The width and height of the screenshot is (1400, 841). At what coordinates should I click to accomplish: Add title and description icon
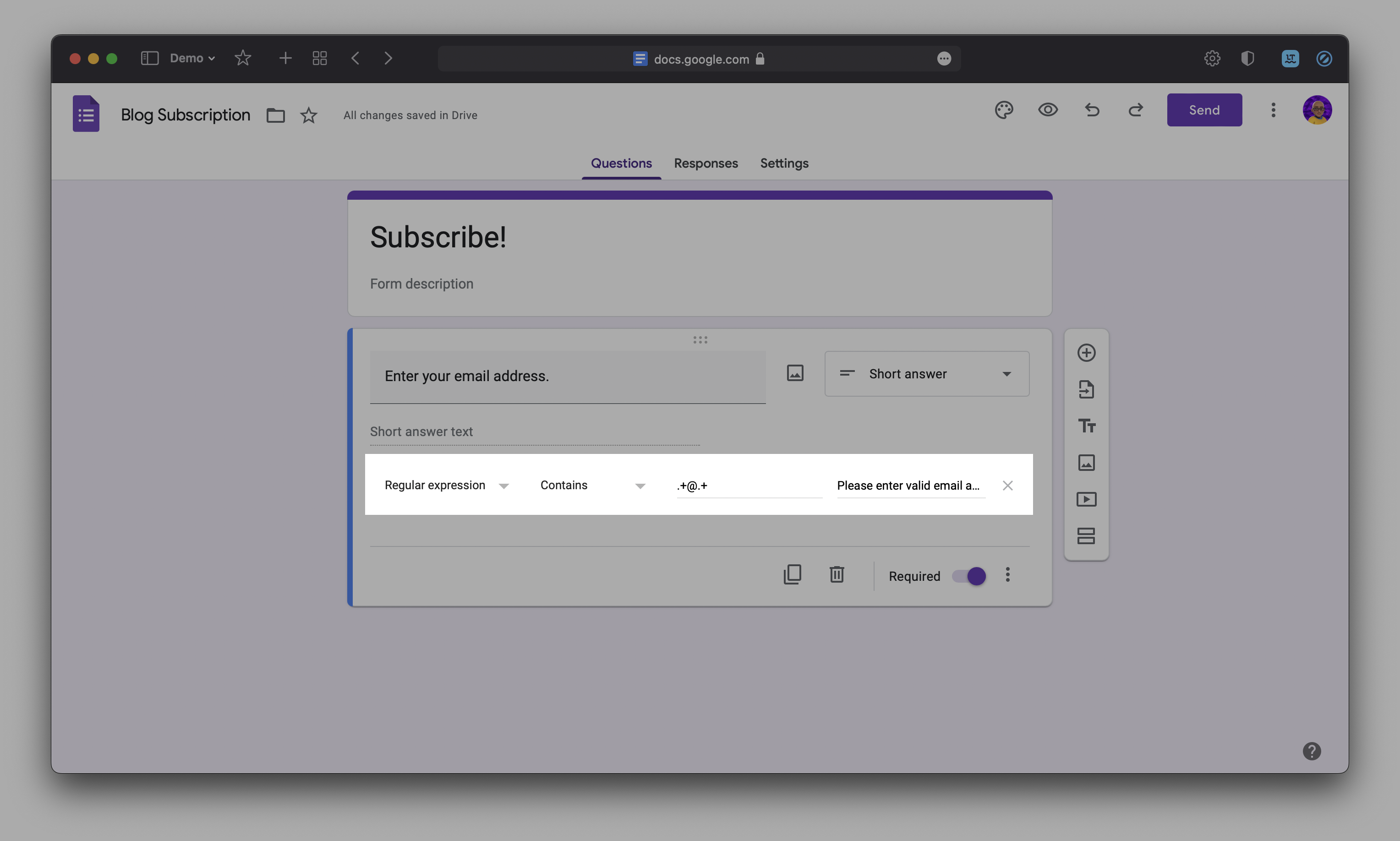(1086, 426)
